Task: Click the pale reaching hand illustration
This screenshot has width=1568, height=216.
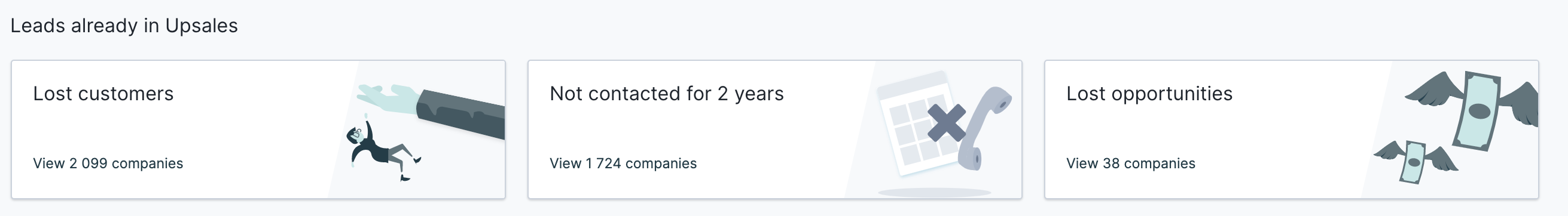Action: point(388,98)
